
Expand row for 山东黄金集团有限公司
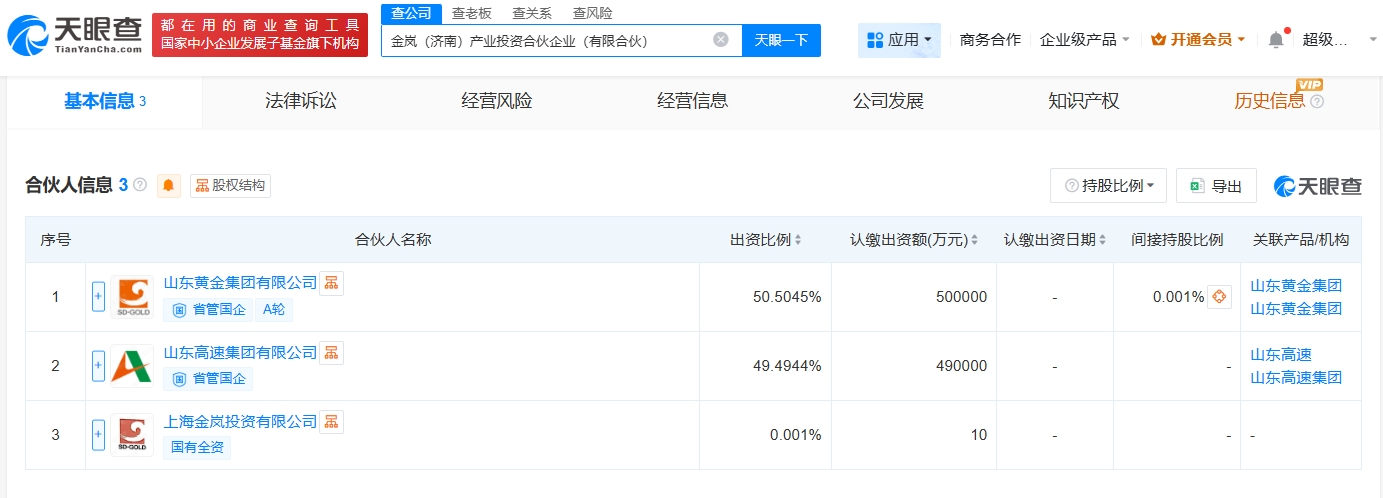(98, 297)
